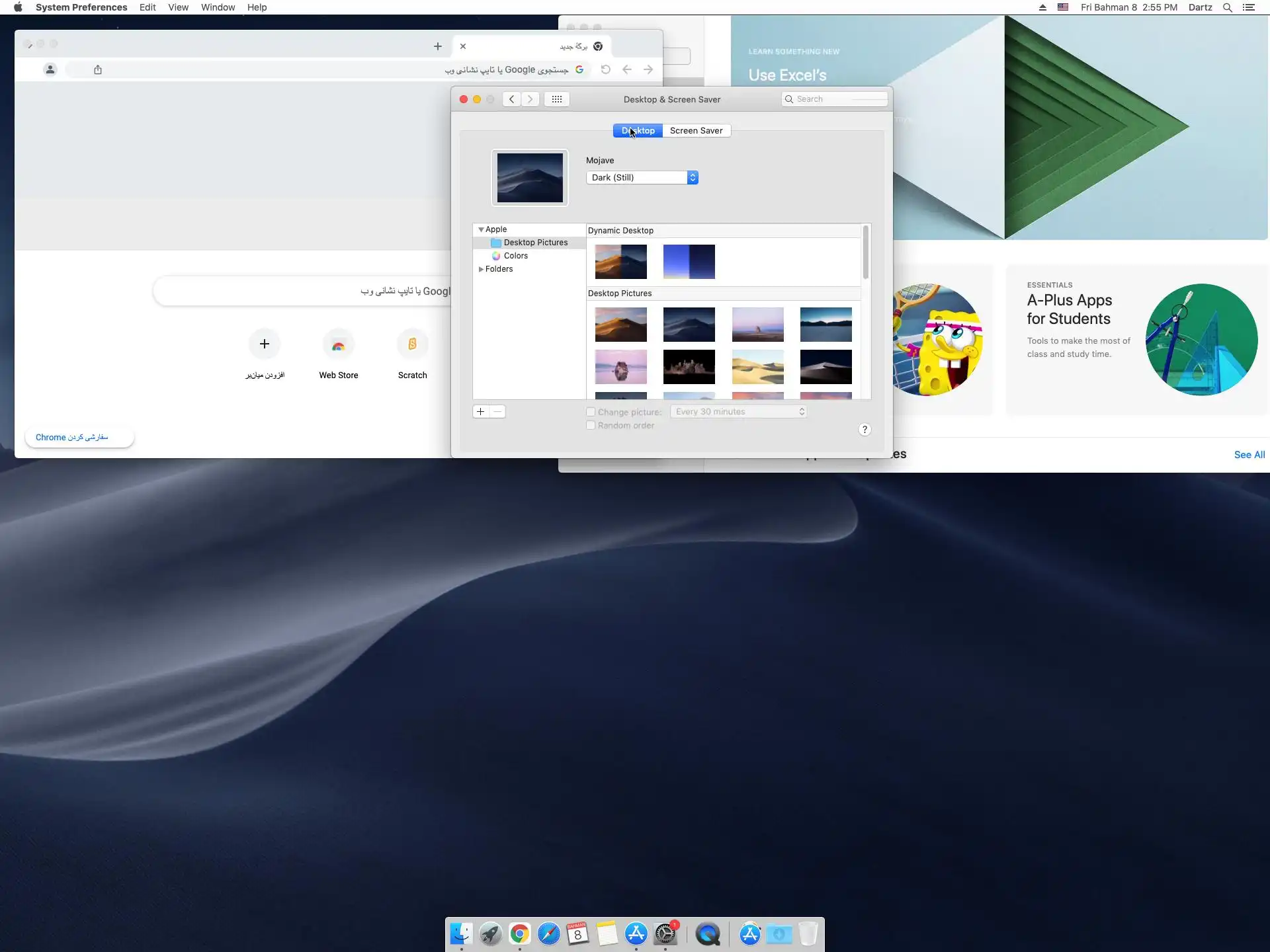1270x952 pixels.
Task: Click the Spotlight magnifier in menu bar
Action: (1227, 7)
